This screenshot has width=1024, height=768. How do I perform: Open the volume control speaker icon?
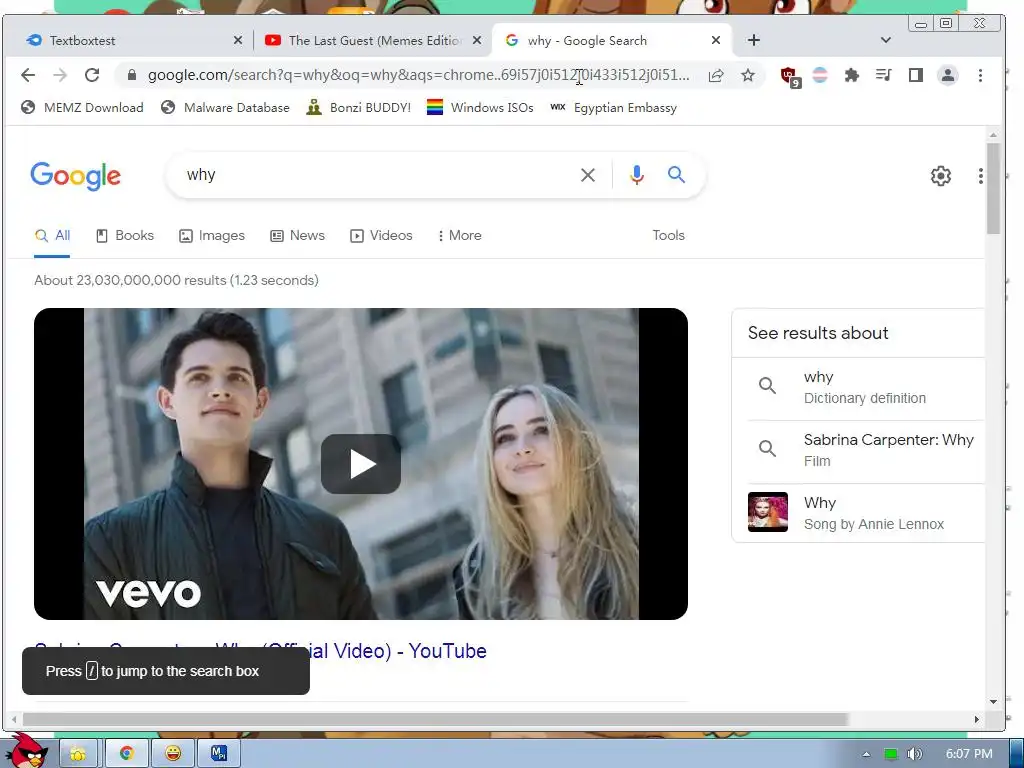tap(914, 754)
